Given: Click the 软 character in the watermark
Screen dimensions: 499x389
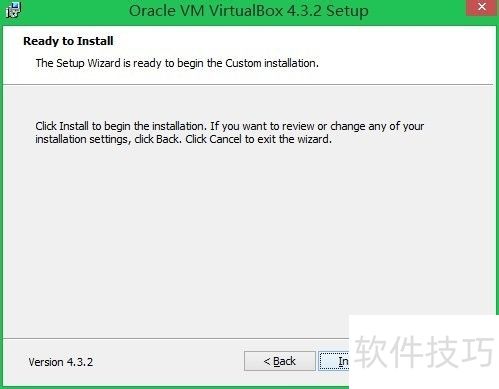Looking at the screenshot, I should tap(370, 351).
